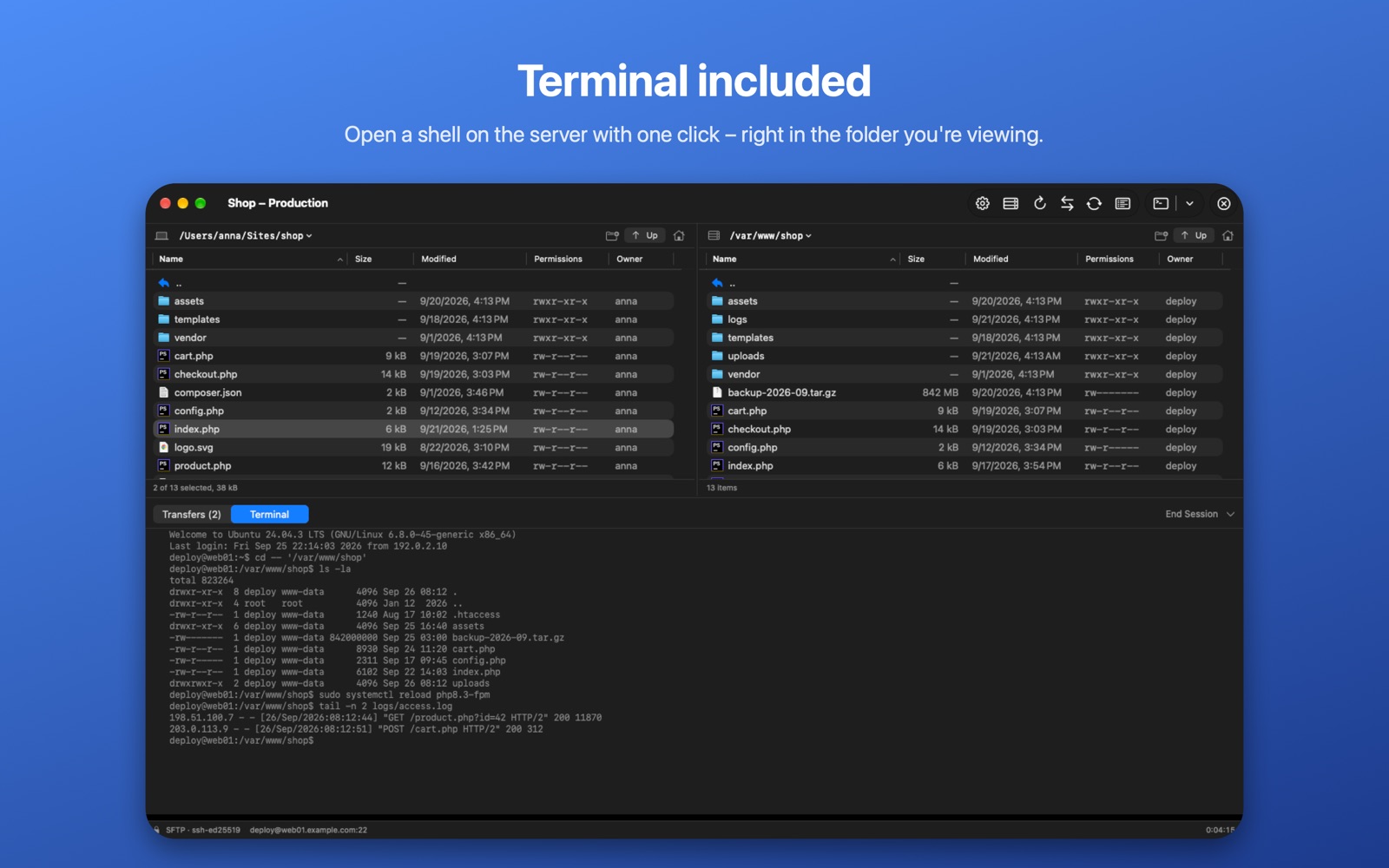This screenshot has width=1389, height=868.
Task: Open the dropdown arrow beside terminal icon
Action: tap(1189, 203)
